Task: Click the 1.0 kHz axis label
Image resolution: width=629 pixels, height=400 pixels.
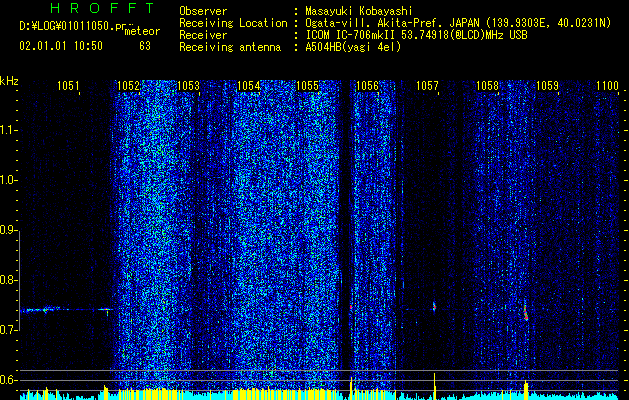Action: 8,180
